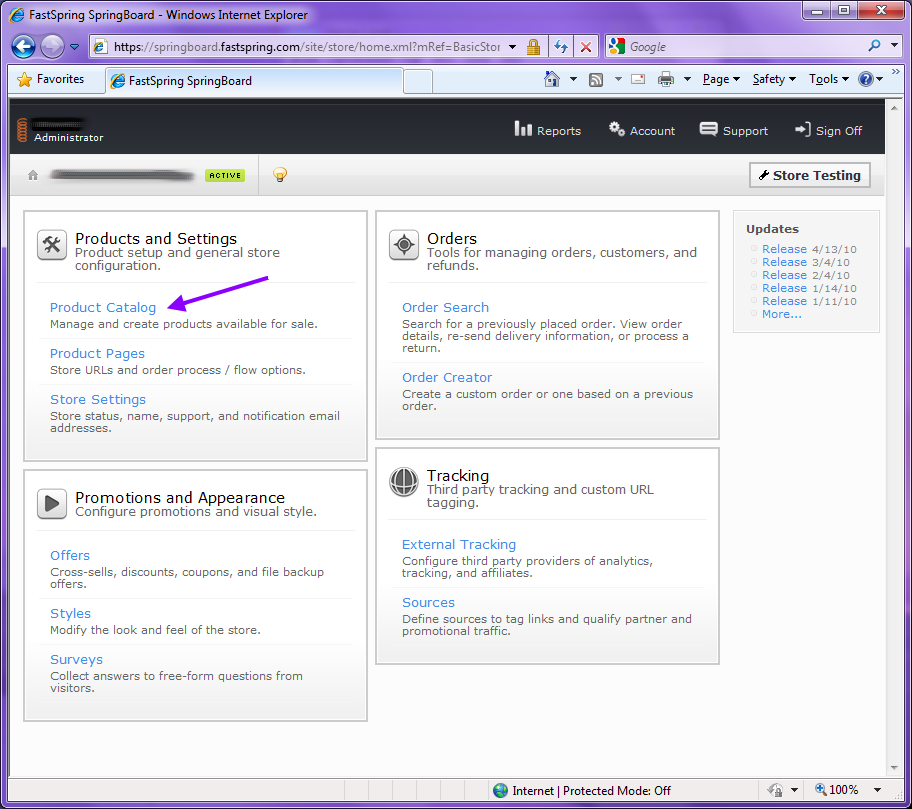Click the Read Mail envelope icon
This screenshot has width=912, height=809.
tap(638, 79)
